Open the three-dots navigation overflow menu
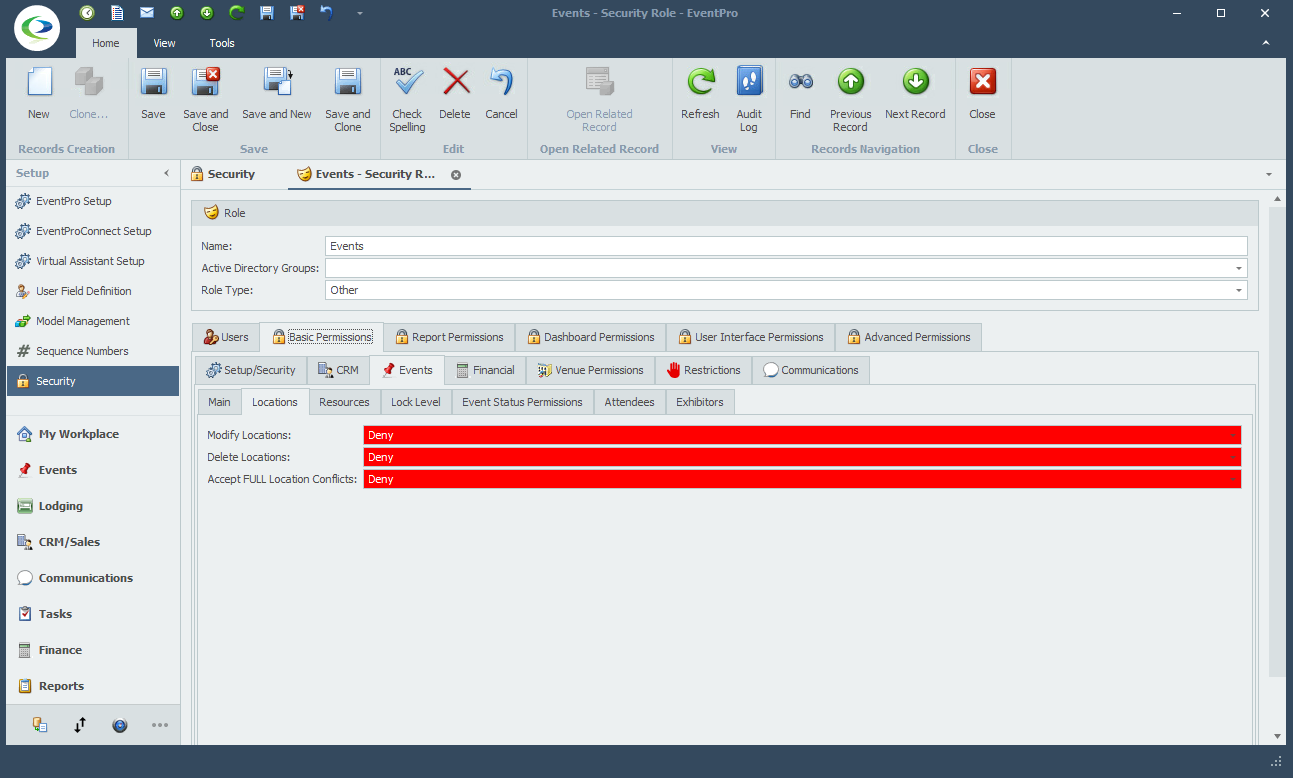The image size is (1293, 778). [160, 725]
